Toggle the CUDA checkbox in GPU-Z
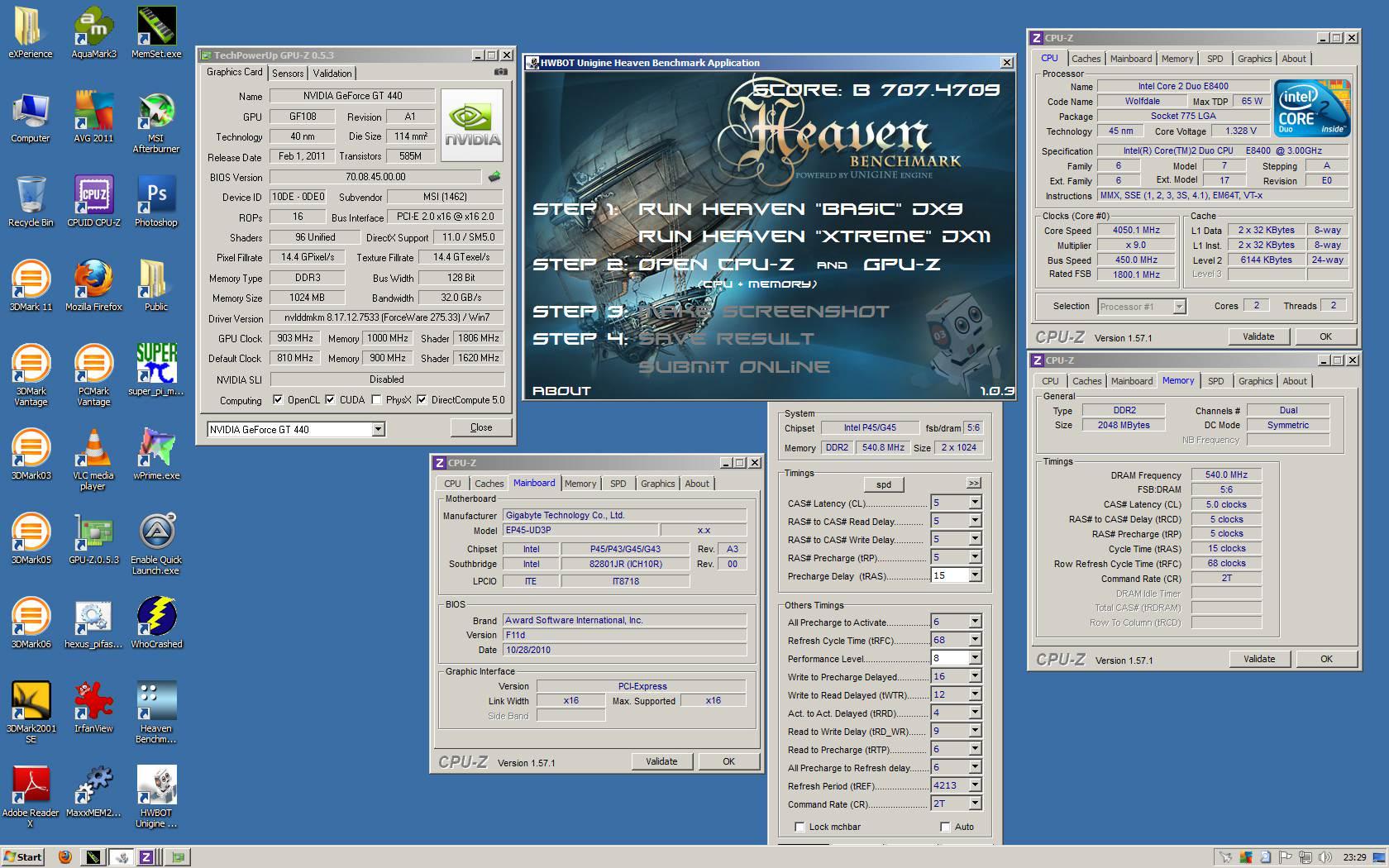Viewport: 1389px width, 868px height. click(x=330, y=400)
